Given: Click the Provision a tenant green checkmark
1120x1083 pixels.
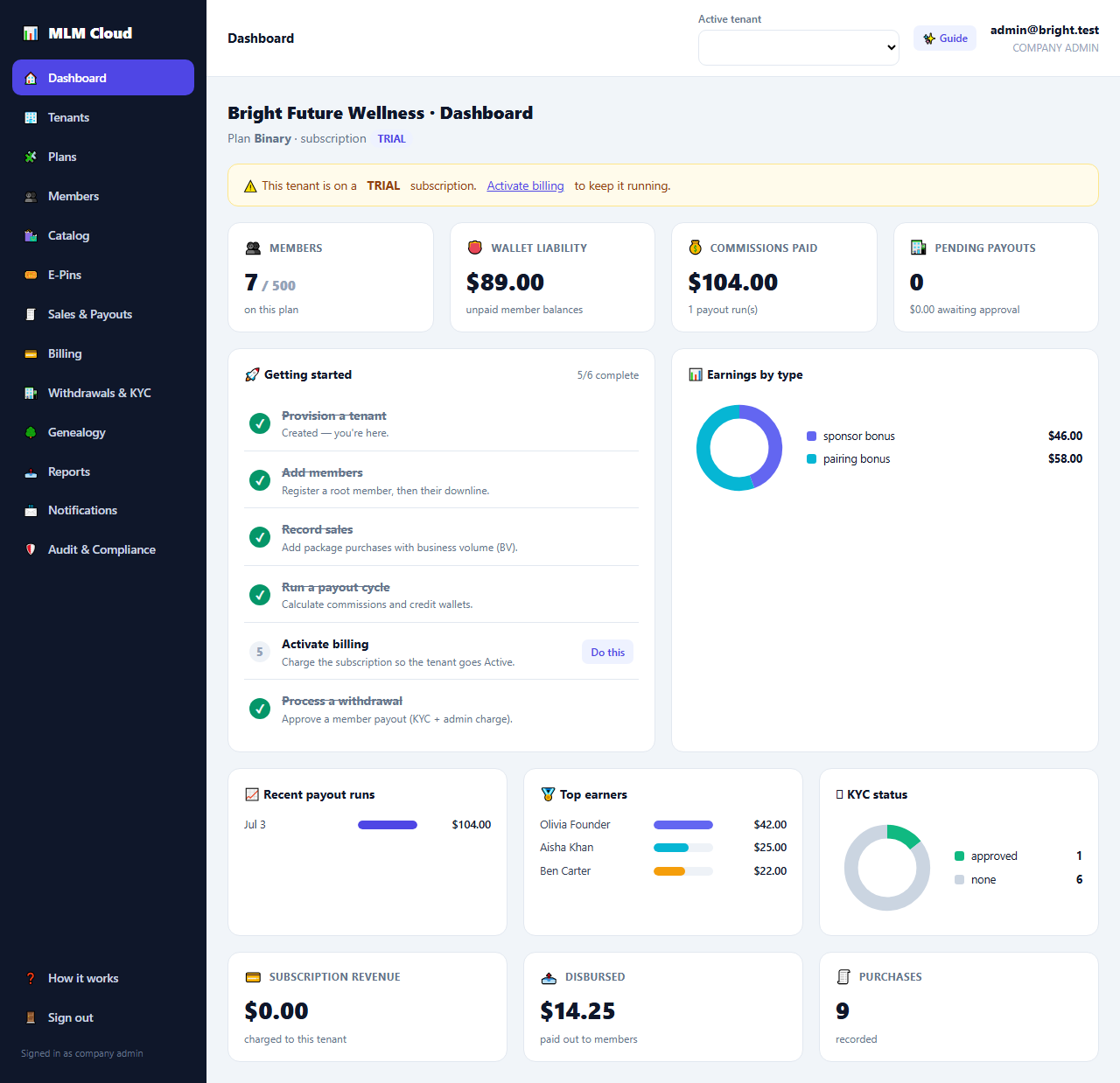Looking at the screenshot, I should click(x=260, y=423).
